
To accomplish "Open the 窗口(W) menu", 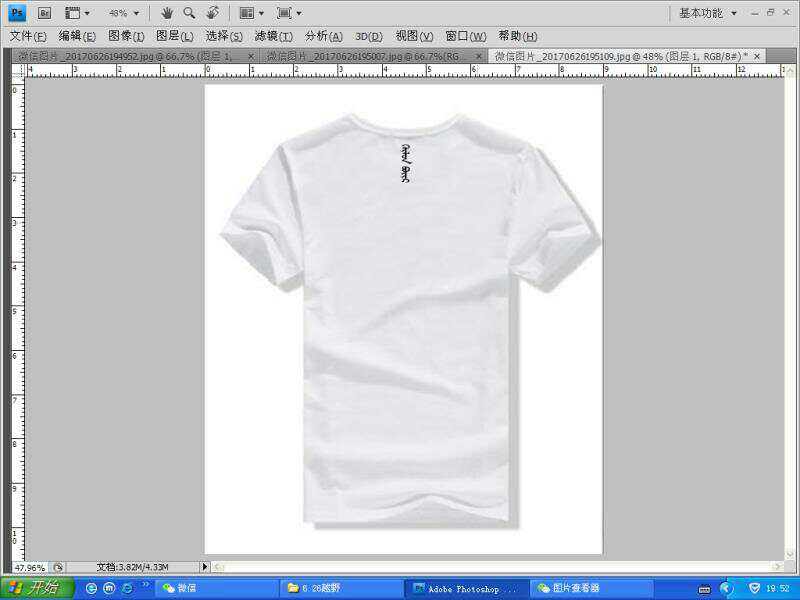I will tap(466, 36).
